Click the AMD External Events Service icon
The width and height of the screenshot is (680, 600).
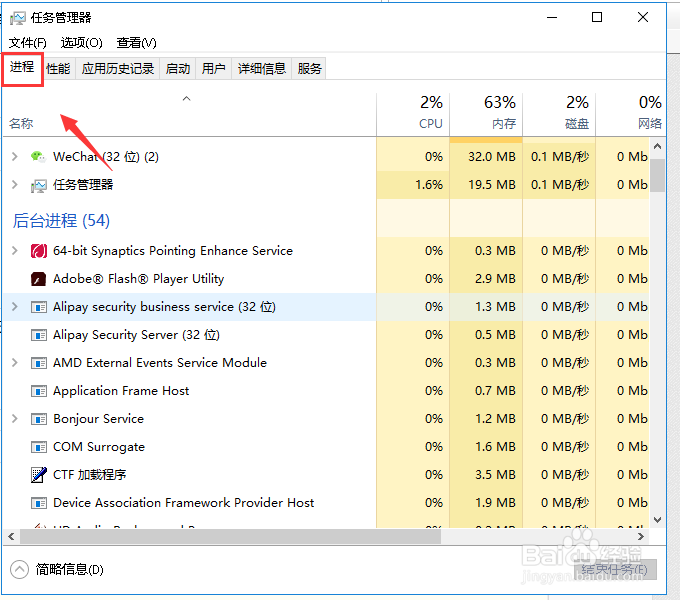(39, 363)
